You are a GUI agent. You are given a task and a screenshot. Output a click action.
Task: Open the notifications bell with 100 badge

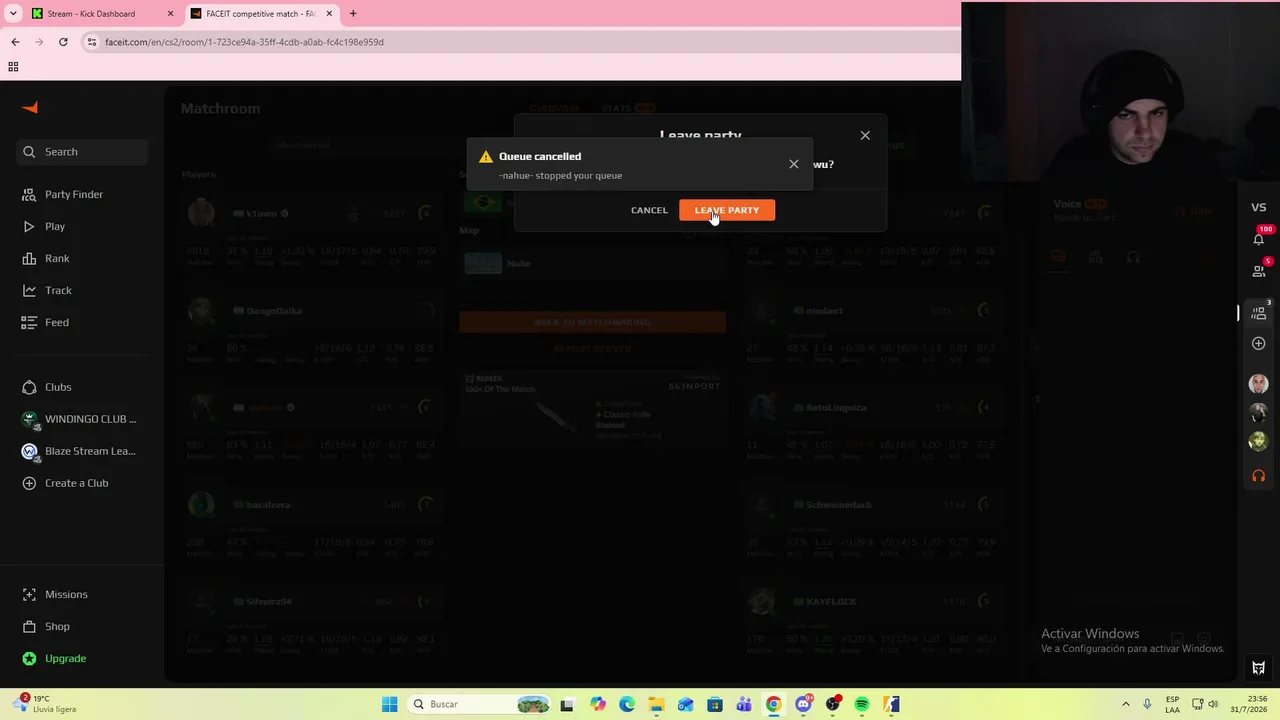coord(1259,238)
